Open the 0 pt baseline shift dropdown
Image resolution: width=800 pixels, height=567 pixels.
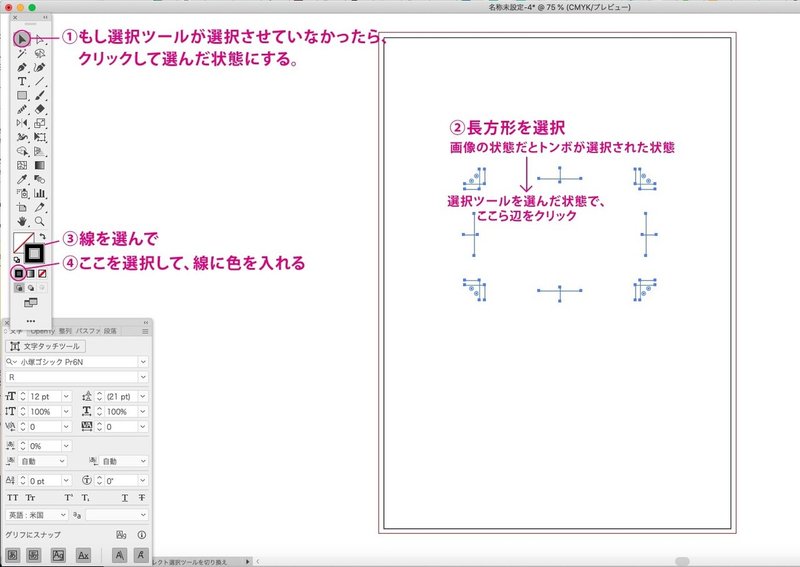(66, 481)
